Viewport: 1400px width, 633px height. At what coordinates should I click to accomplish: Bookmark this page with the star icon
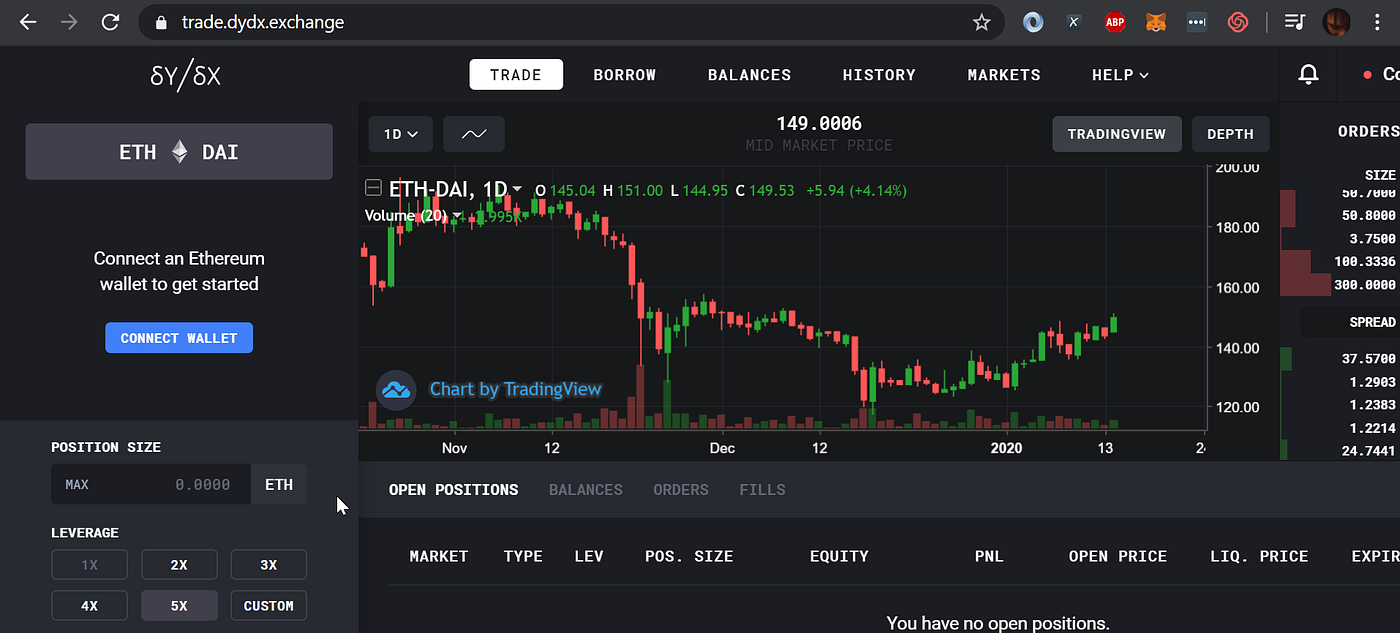pyautogui.click(x=981, y=22)
